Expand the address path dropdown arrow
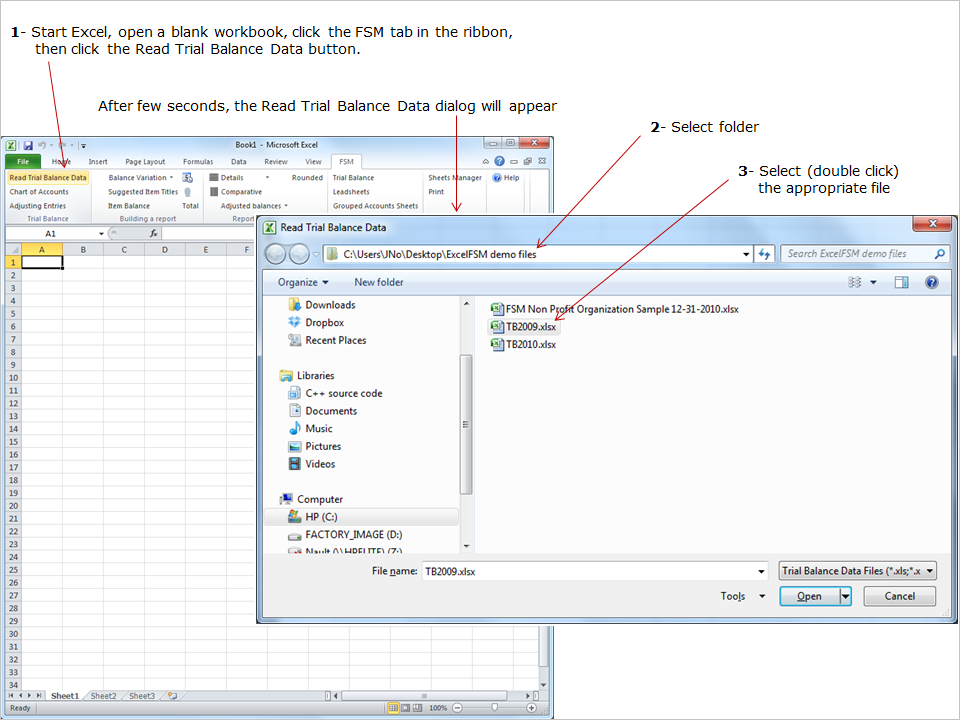The width and height of the screenshot is (960, 720). click(746, 254)
